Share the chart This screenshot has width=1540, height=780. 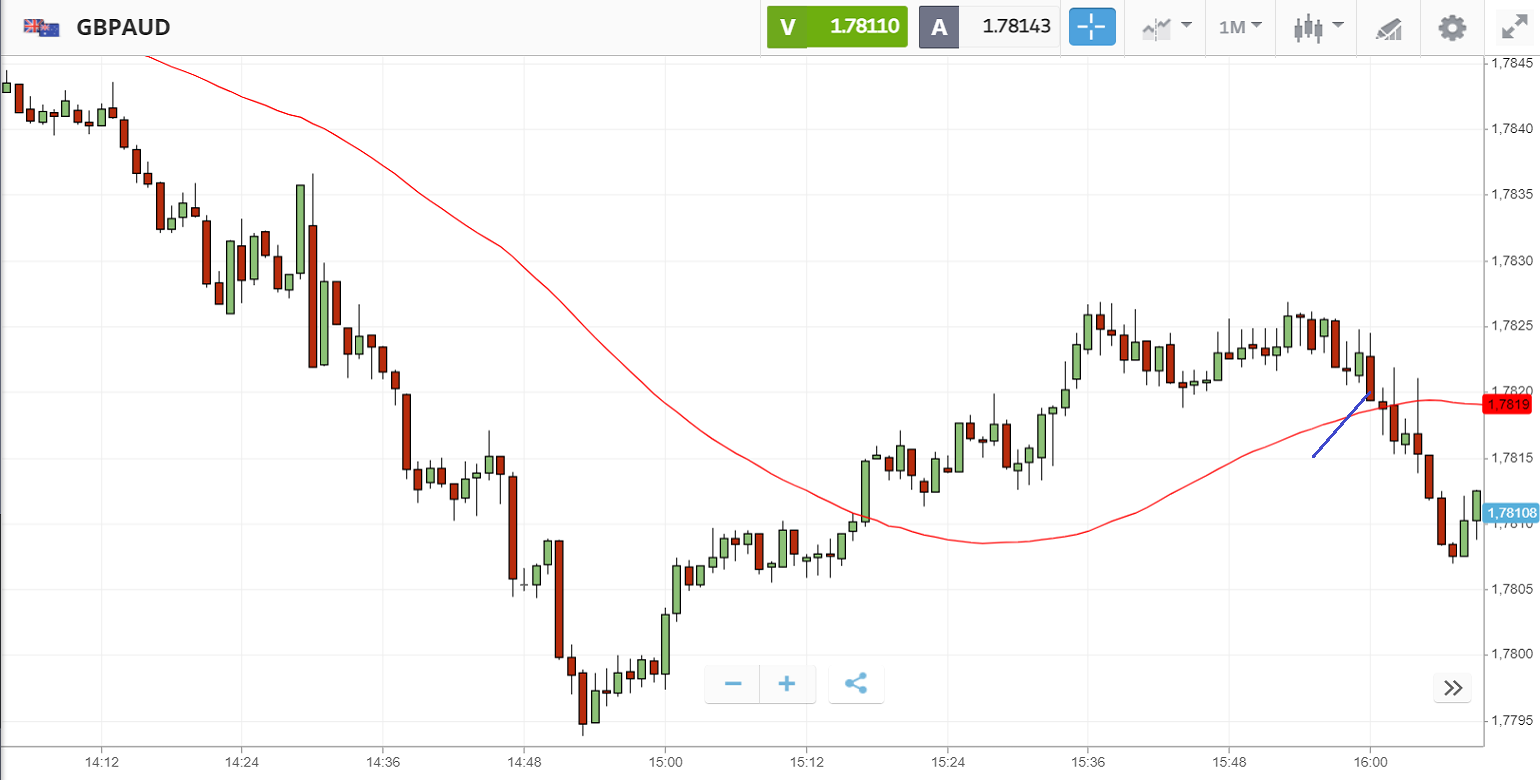(856, 684)
